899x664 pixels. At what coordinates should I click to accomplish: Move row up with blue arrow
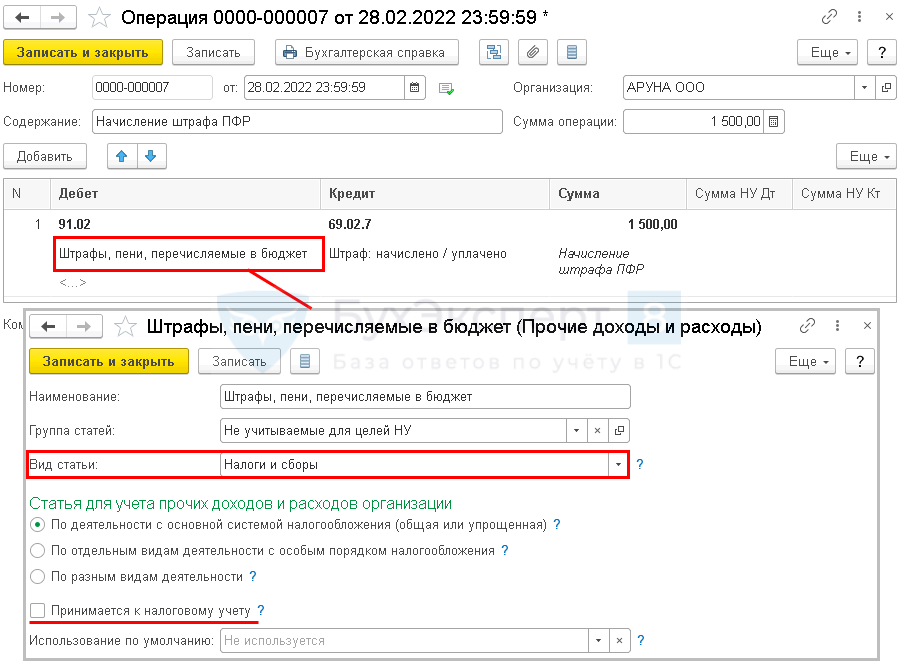pos(121,156)
